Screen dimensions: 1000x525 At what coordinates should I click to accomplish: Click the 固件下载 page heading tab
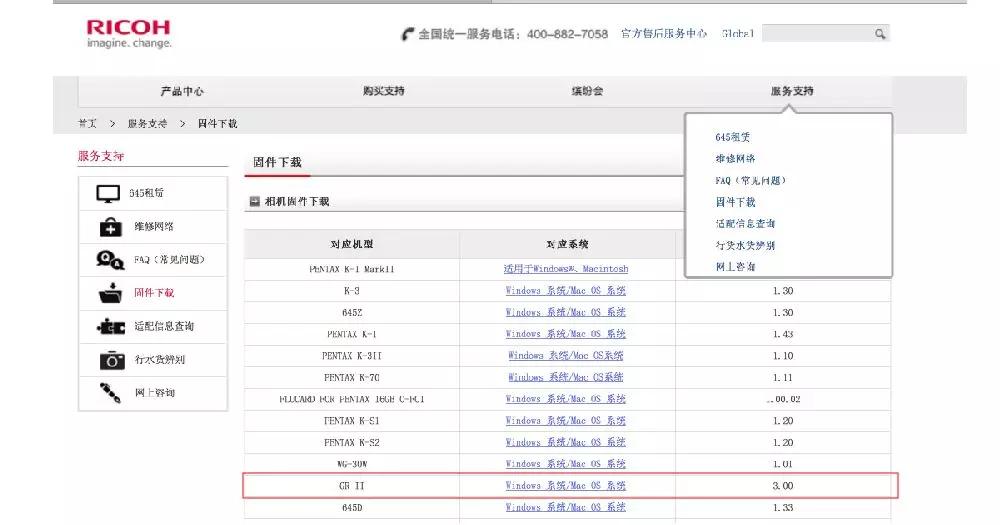click(277, 163)
